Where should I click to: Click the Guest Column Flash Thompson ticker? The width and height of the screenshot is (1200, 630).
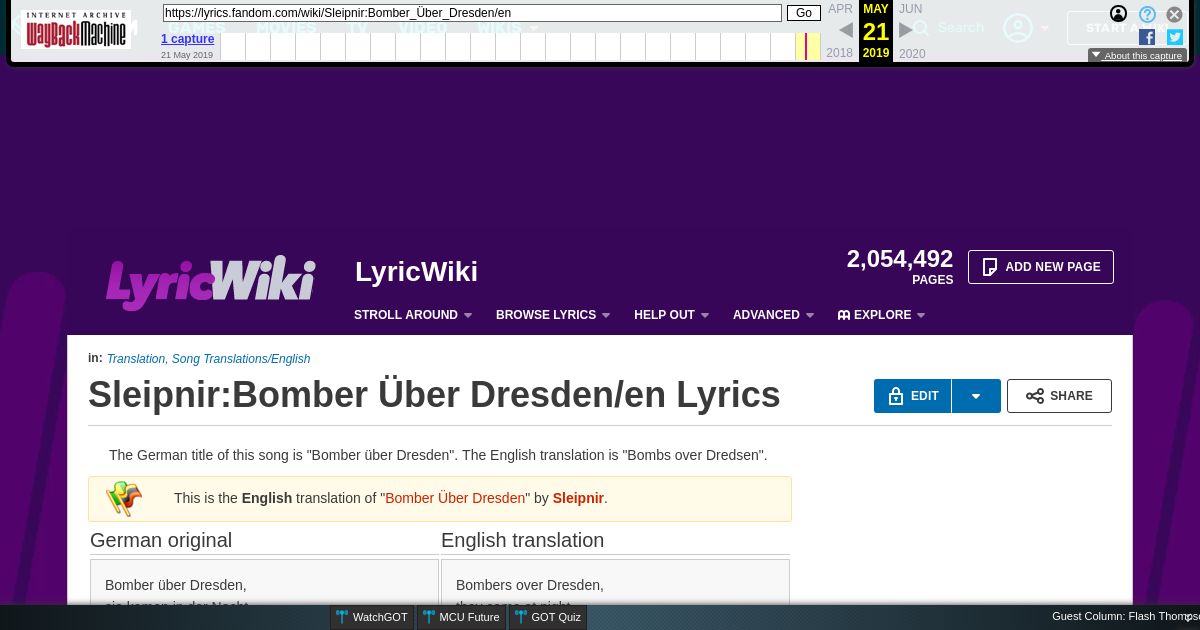tap(1125, 617)
